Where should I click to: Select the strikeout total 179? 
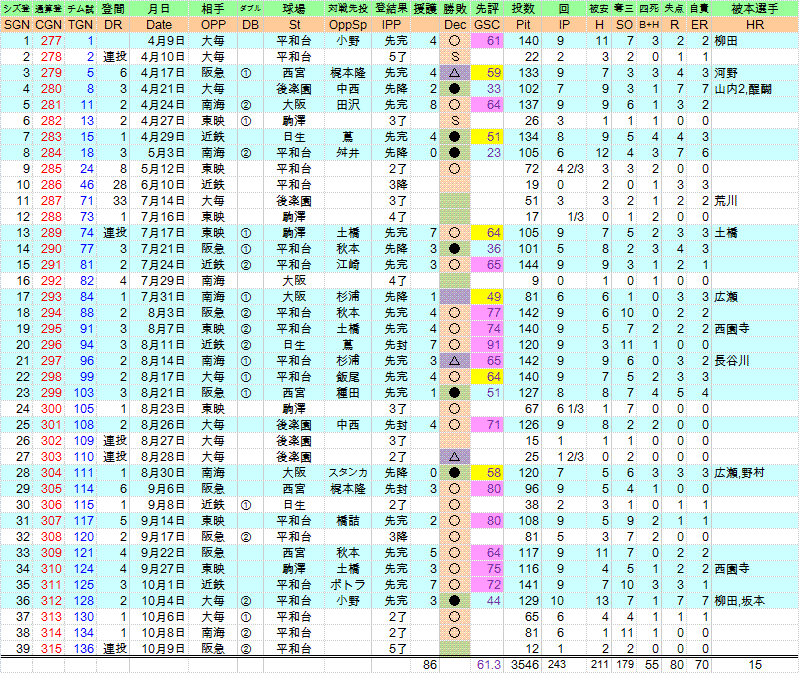tap(625, 665)
